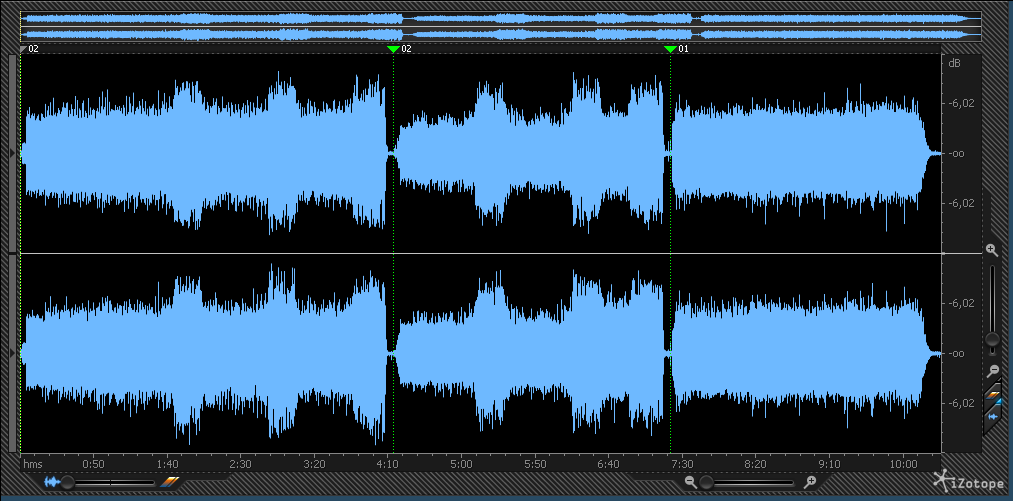Click the iZotope logo
Image resolution: width=1013 pixels, height=501 pixels.
(969, 481)
